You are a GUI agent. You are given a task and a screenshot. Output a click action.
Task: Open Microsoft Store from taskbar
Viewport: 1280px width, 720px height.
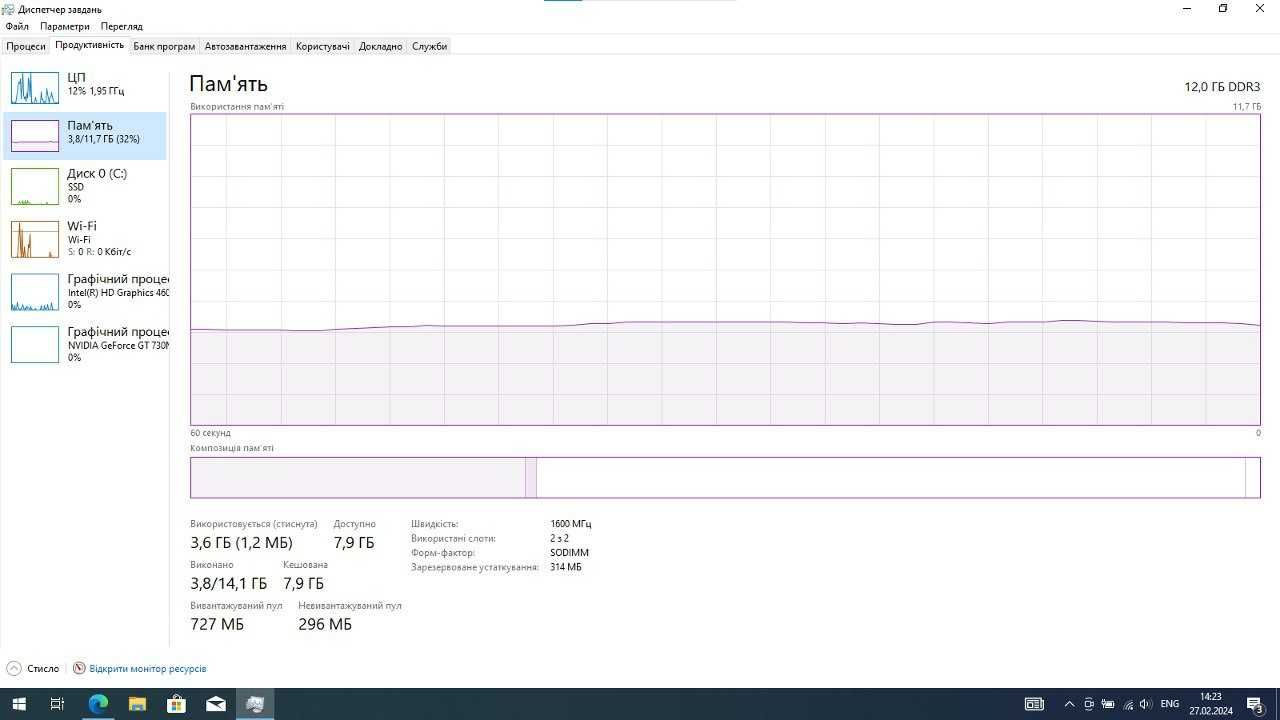click(x=176, y=704)
